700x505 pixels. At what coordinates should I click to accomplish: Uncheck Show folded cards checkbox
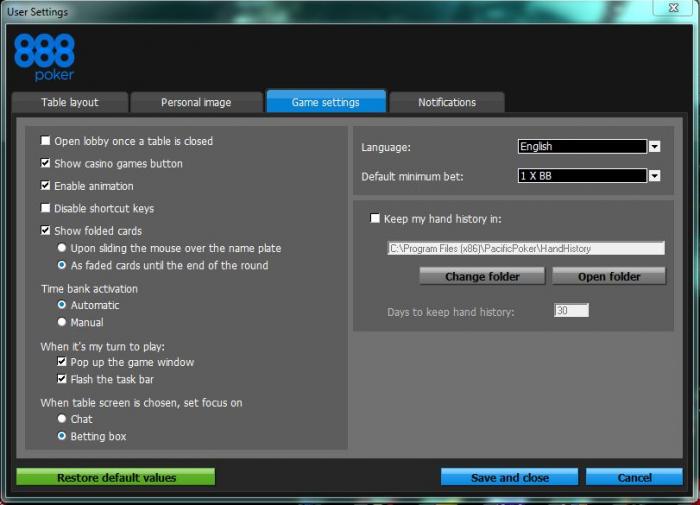[x=46, y=230]
